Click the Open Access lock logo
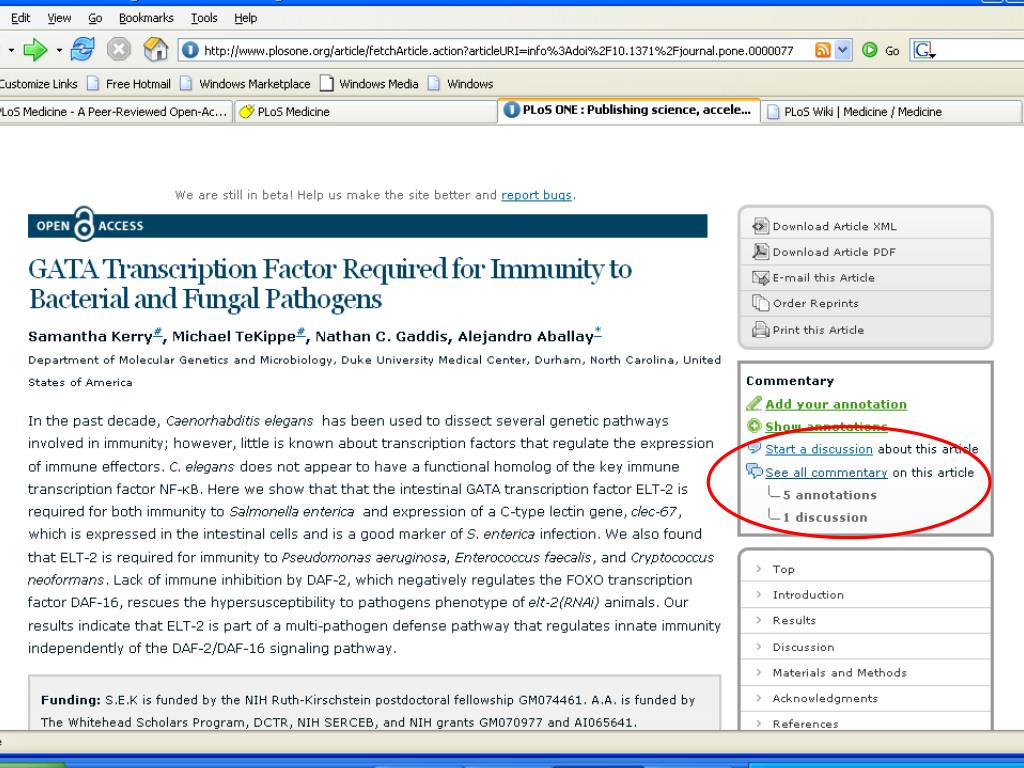 click(x=84, y=224)
